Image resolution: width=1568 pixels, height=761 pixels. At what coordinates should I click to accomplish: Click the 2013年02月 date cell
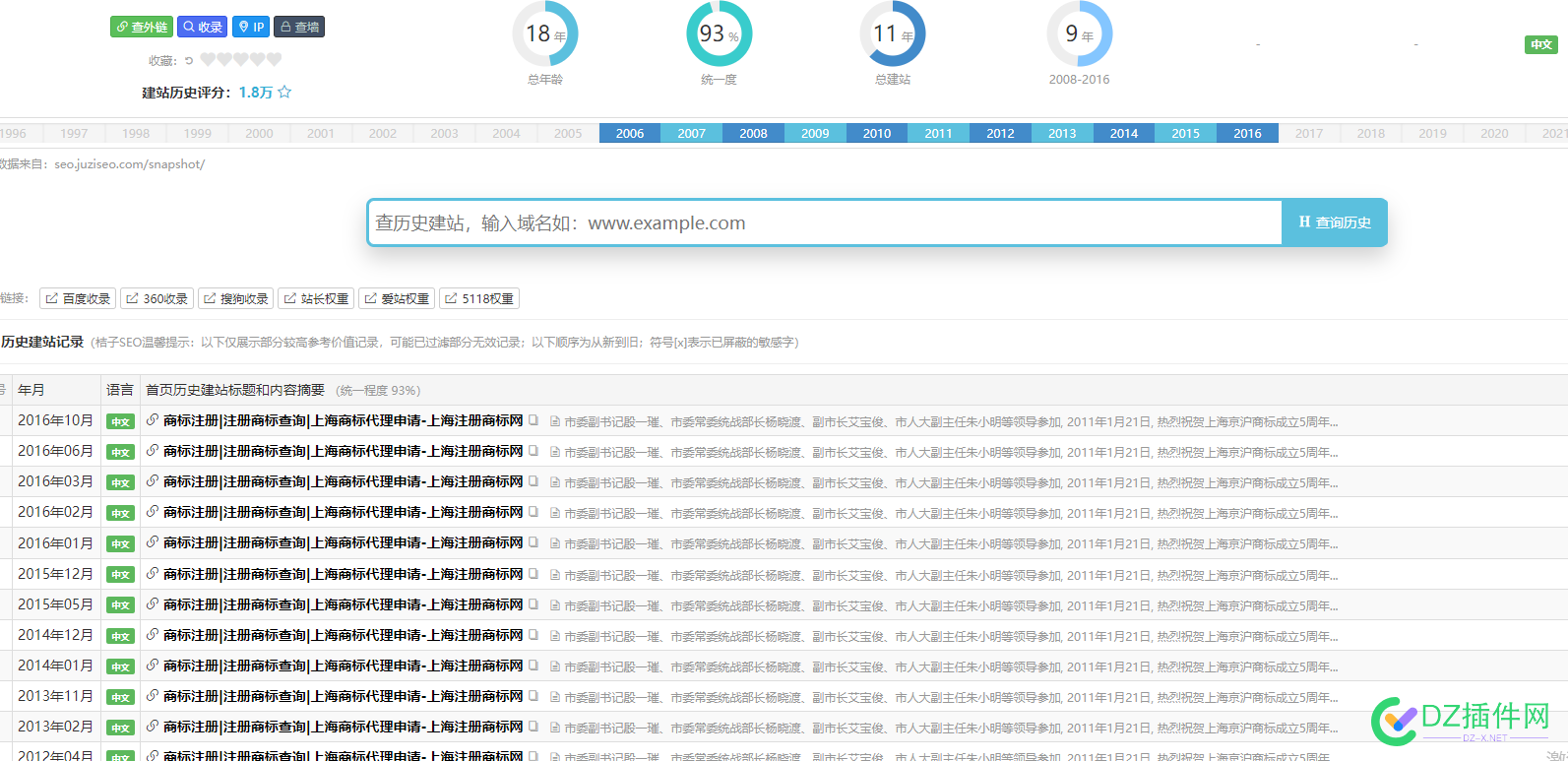pos(55,727)
